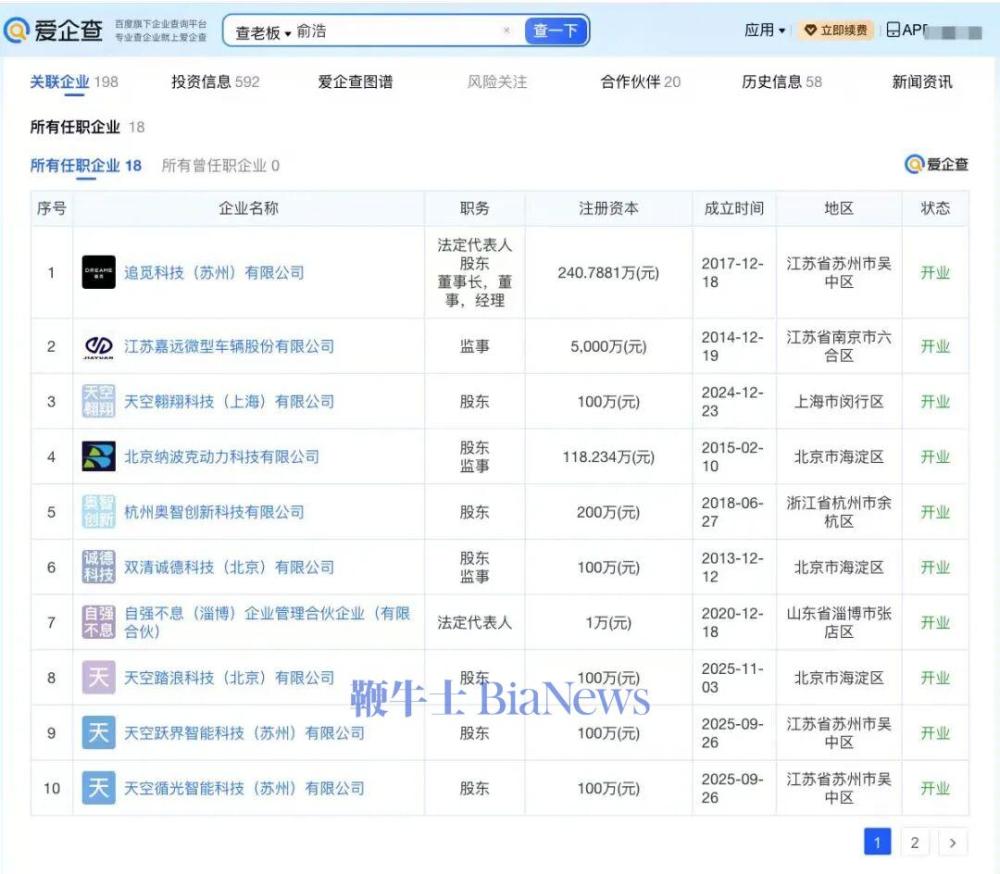
Task: Click the 诚德科技 logo icon
Action: click(x=99, y=567)
